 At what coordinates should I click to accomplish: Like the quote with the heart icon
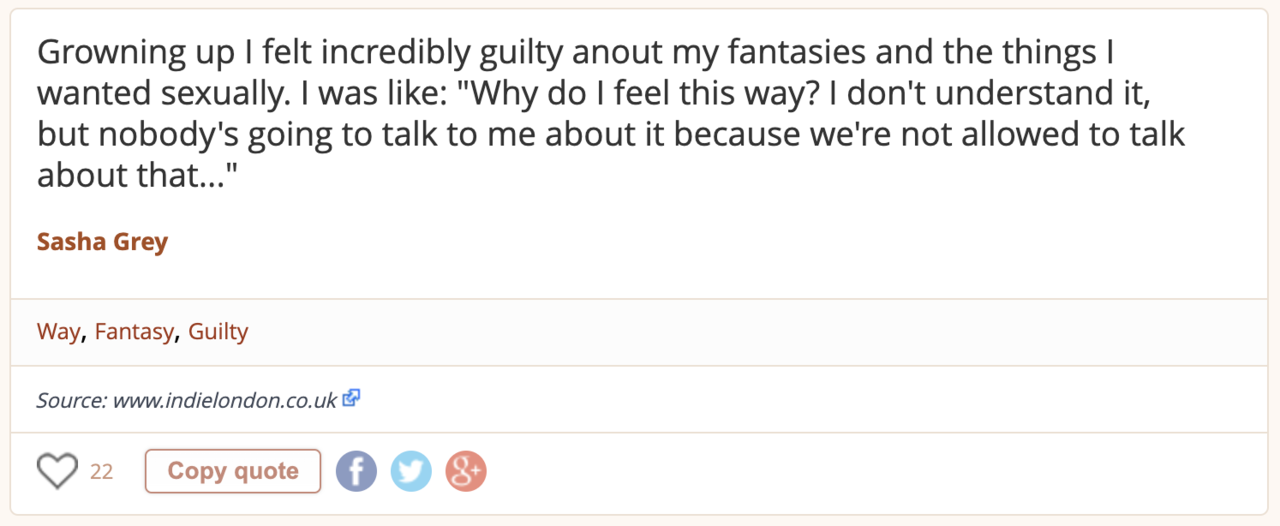57,471
